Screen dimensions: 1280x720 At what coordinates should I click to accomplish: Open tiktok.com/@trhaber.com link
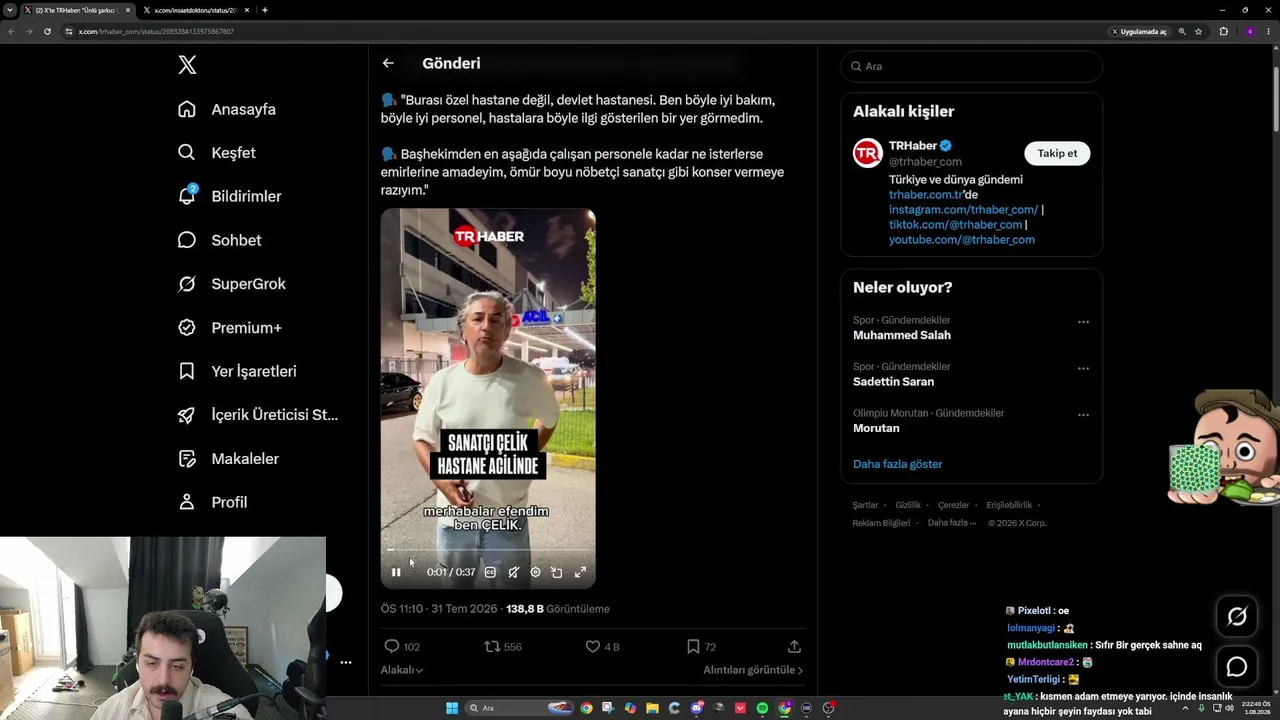[x=955, y=225]
